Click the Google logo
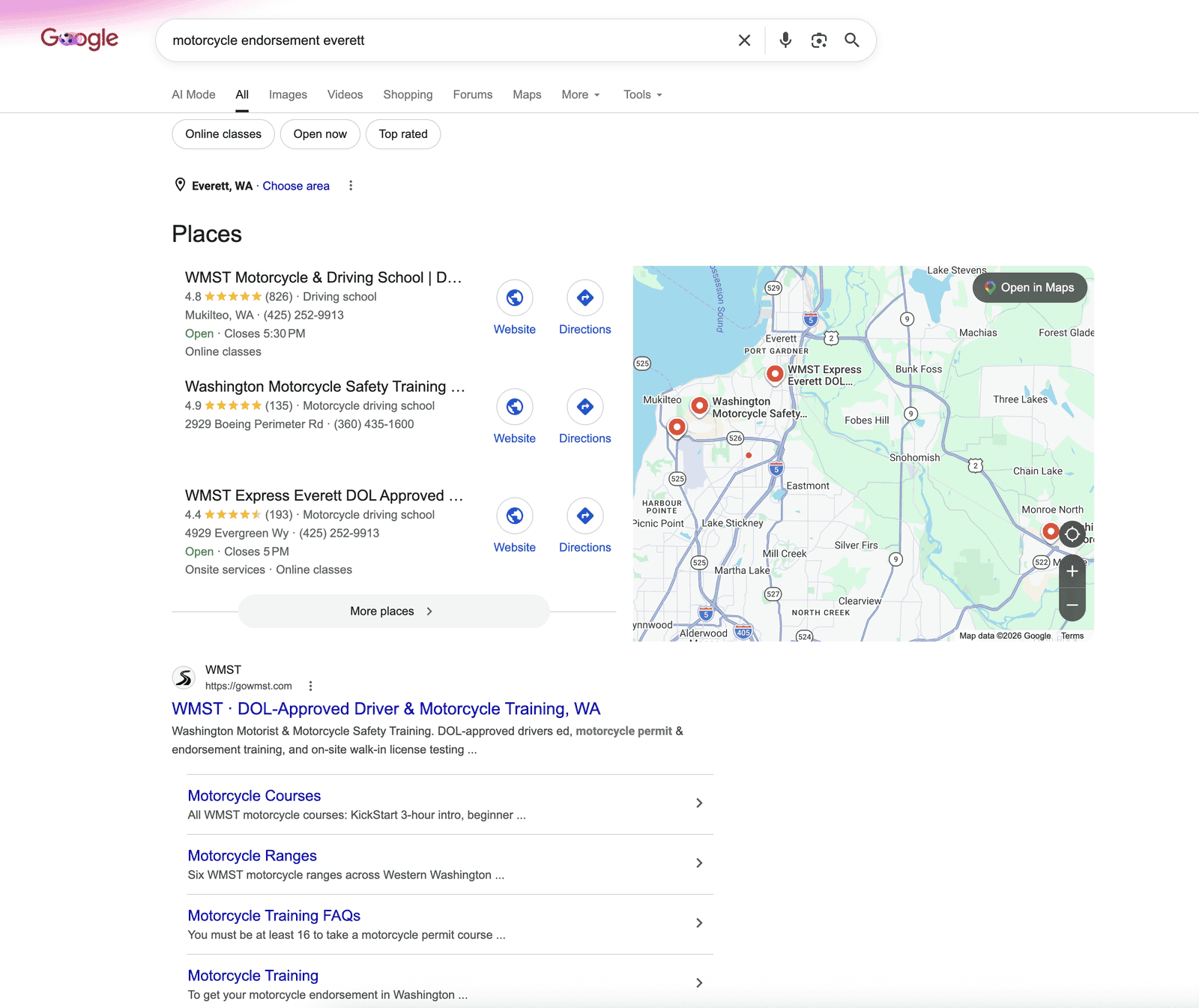The image size is (1199, 1008). click(79, 38)
